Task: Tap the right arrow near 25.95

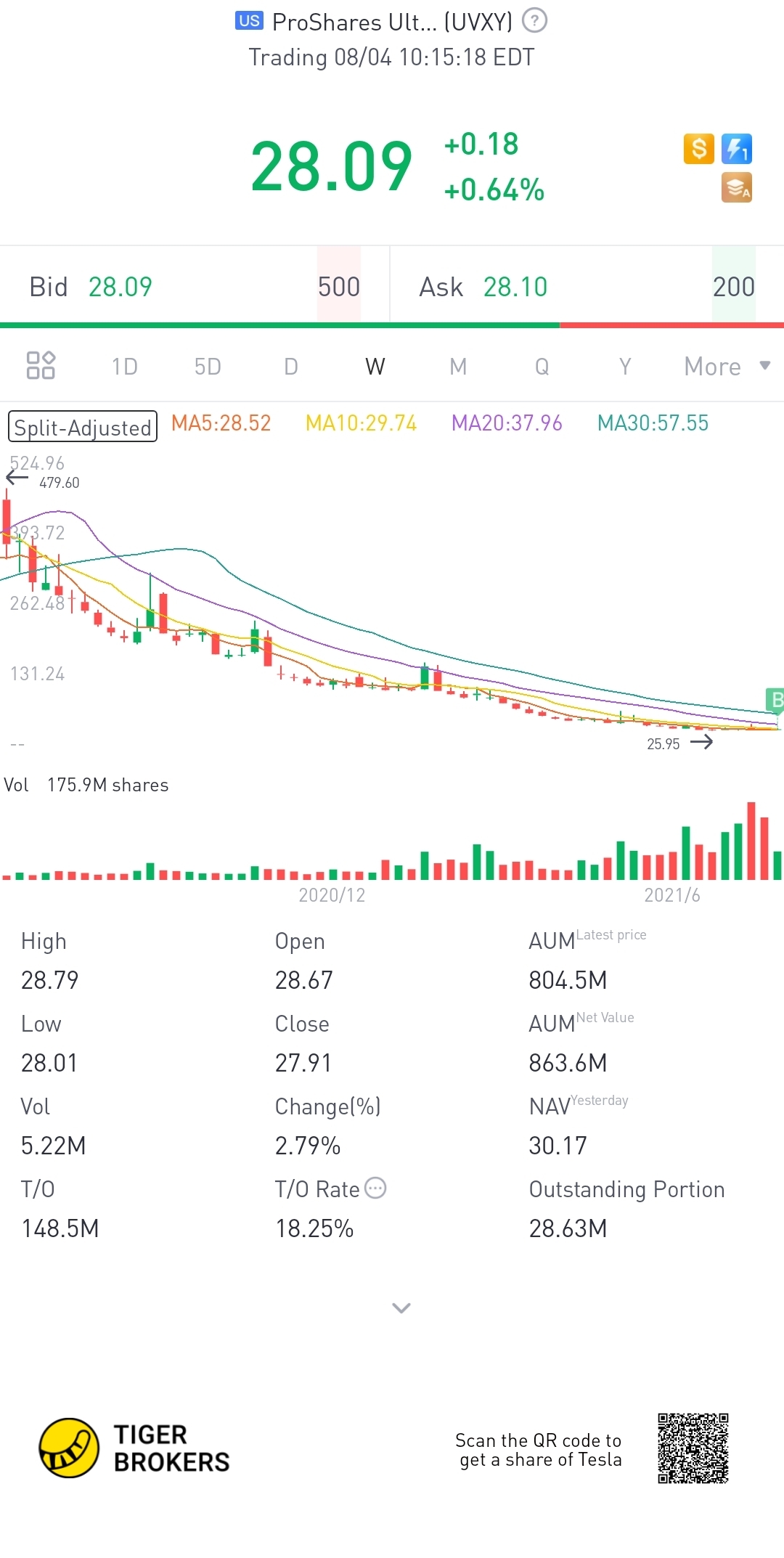Action: pyautogui.click(x=701, y=742)
